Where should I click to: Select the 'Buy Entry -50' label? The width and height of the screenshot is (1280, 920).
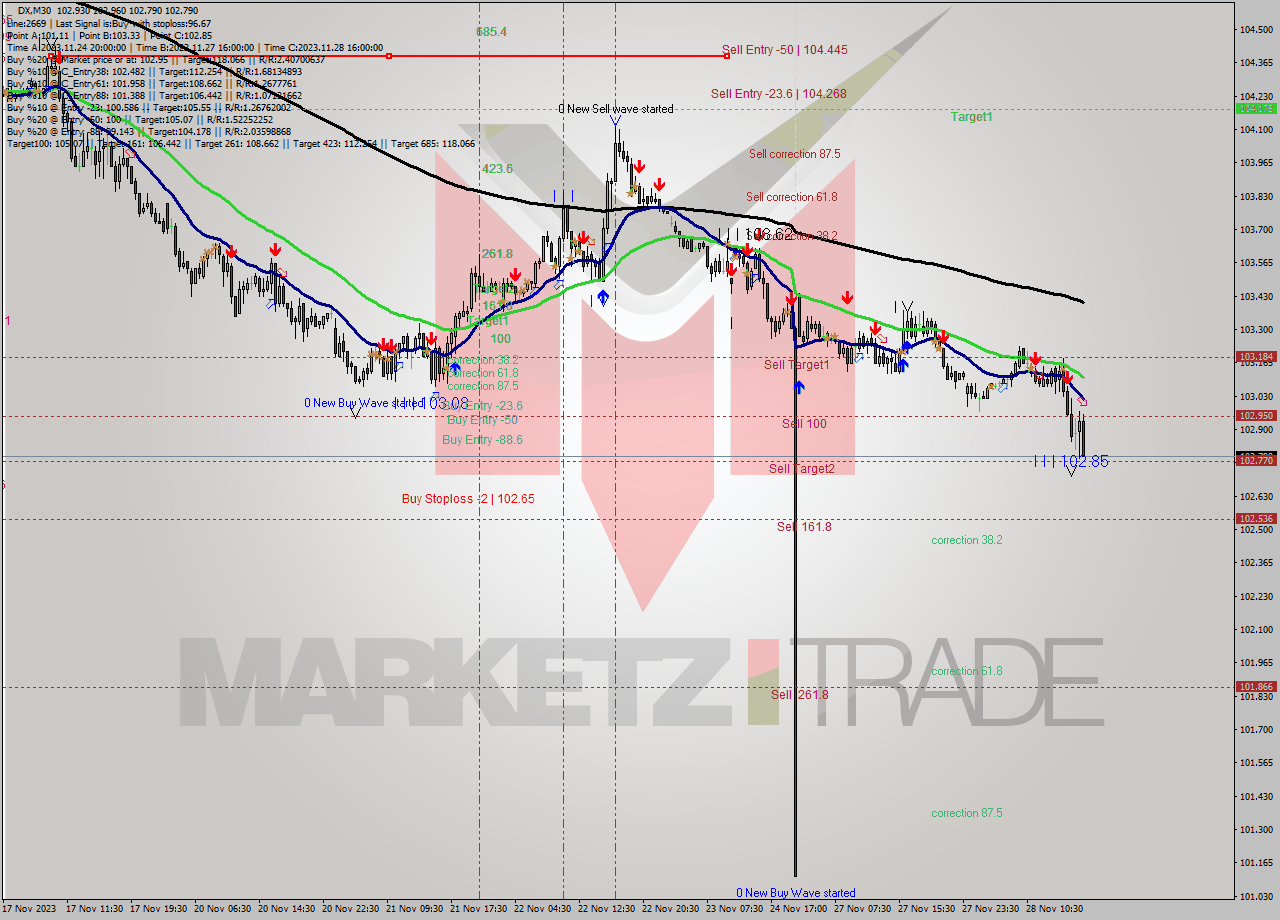[482, 420]
